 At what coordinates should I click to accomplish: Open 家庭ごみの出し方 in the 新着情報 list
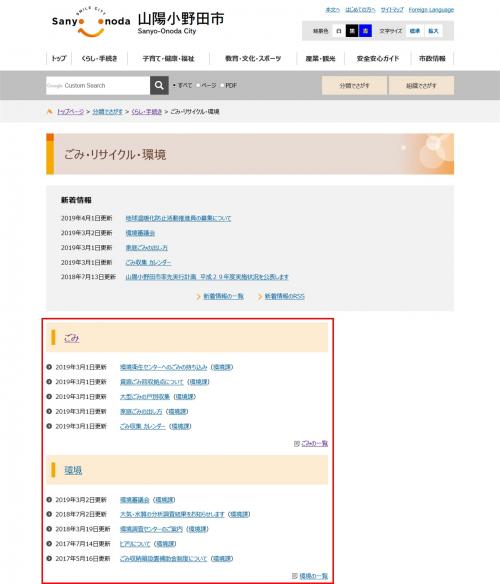[146, 248]
